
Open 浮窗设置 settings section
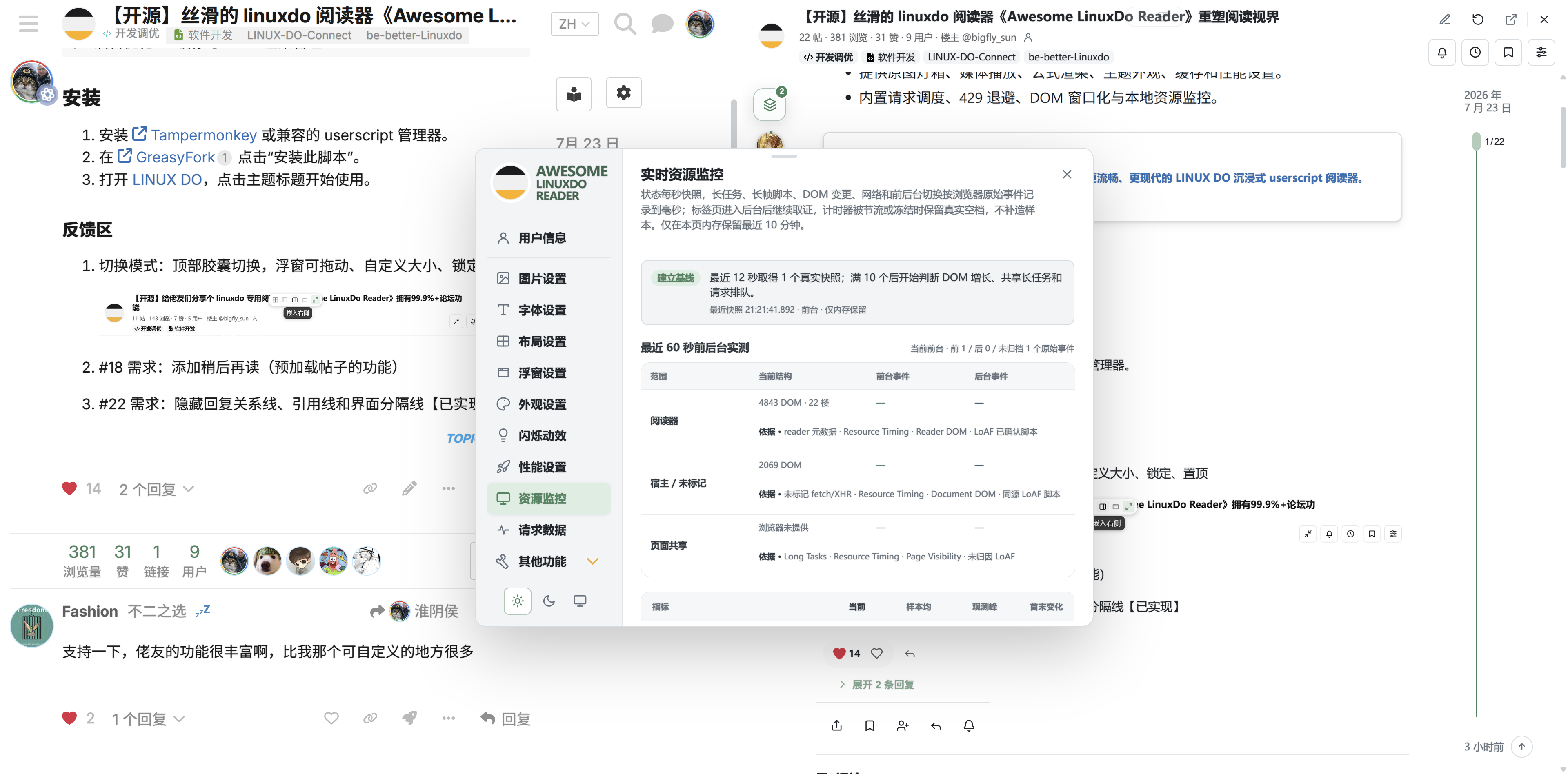548,373
